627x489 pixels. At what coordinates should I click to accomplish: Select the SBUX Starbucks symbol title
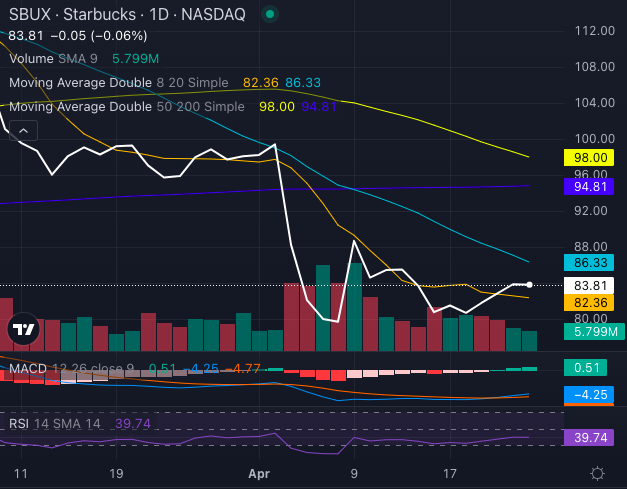127,15
